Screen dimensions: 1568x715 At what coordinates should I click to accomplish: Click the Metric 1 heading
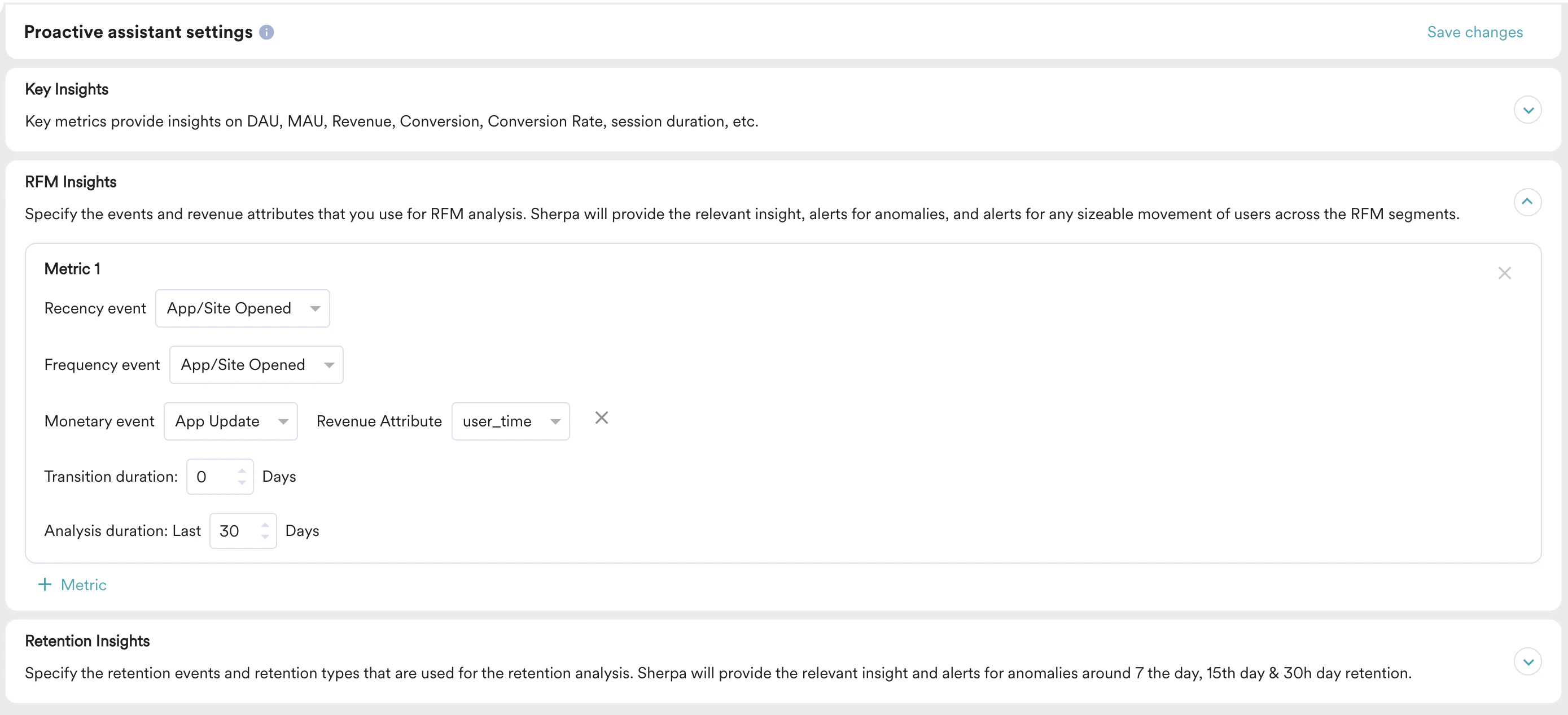72,268
